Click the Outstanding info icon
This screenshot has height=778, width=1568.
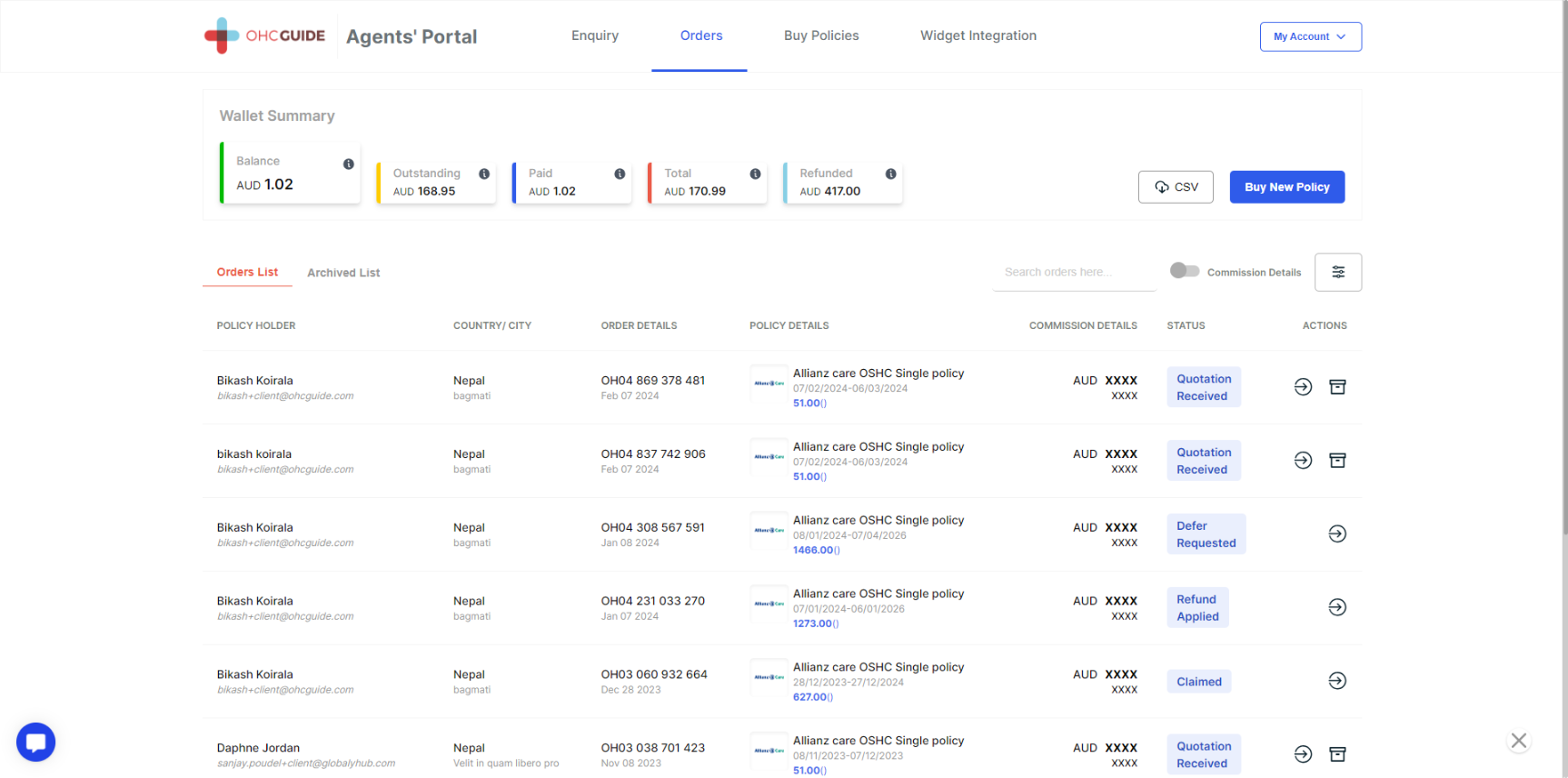point(484,174)
